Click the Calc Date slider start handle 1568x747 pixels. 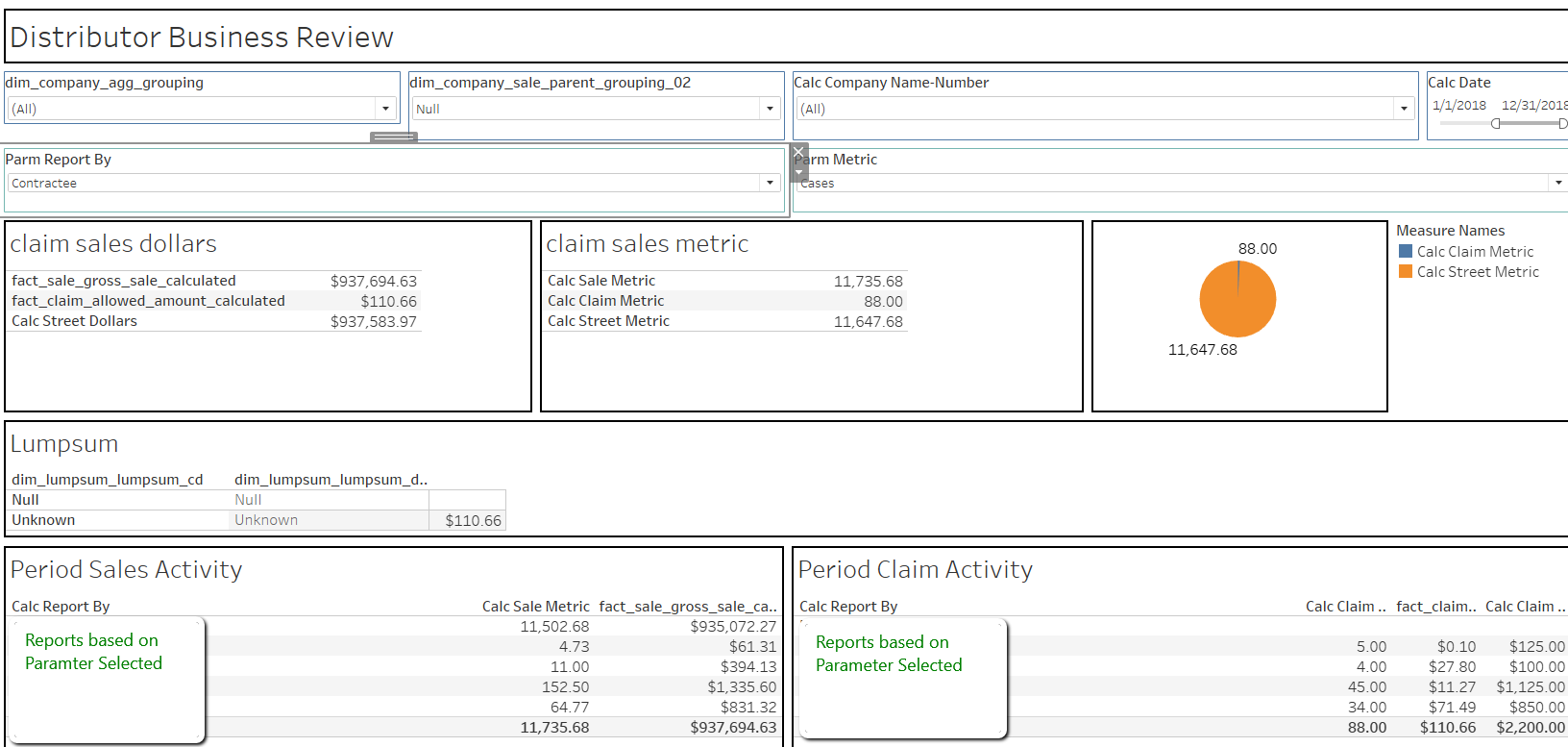point(1496,123)
